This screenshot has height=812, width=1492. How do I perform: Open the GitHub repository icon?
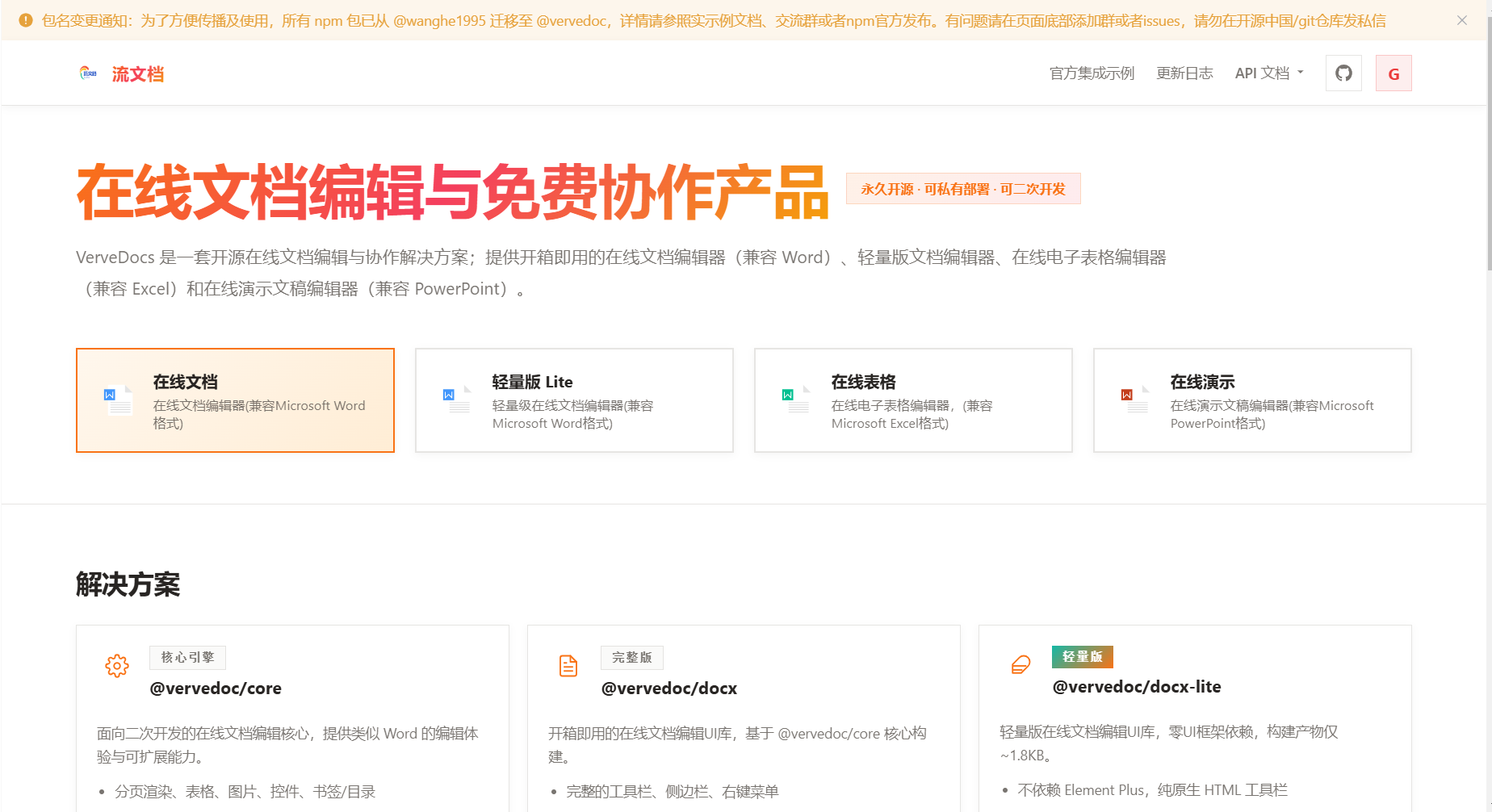(1343, 73)
